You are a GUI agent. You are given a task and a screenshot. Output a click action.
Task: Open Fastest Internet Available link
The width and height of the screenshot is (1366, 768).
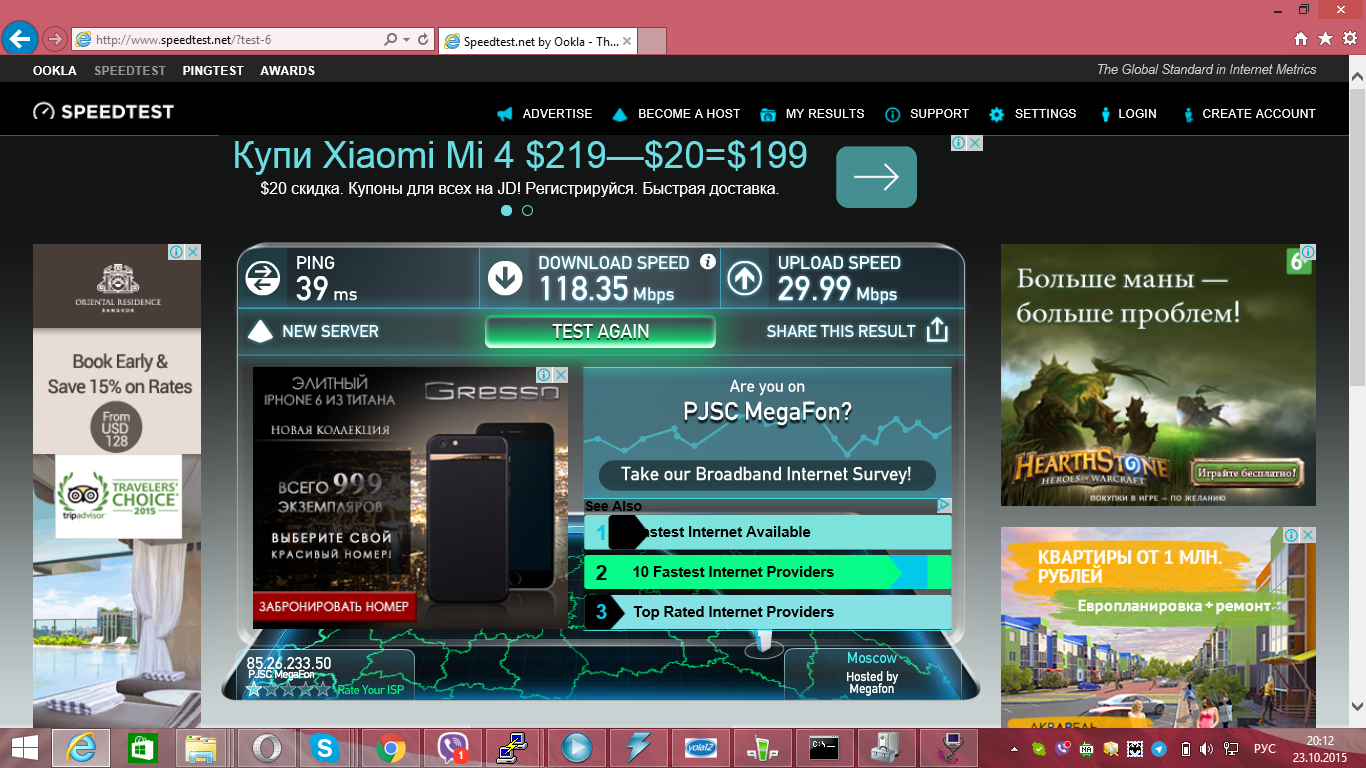[x=768, y=532]
